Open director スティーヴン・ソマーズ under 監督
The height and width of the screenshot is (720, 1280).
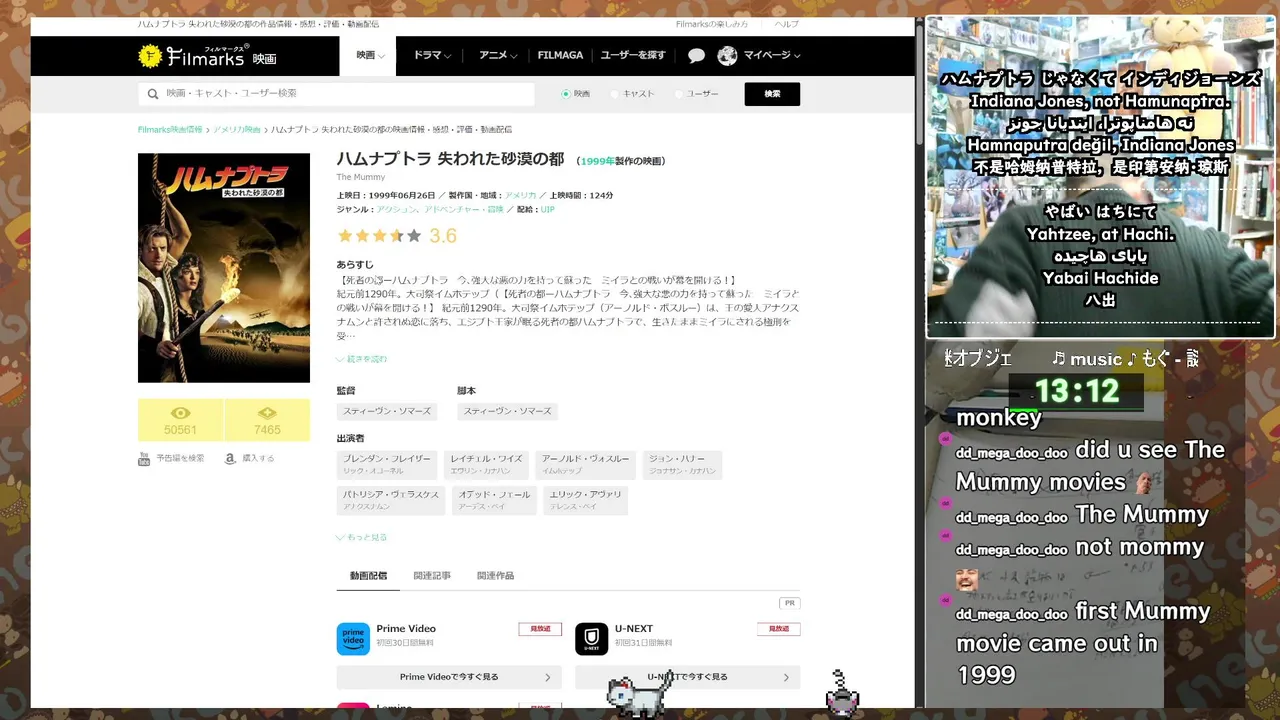pos(387,411)
